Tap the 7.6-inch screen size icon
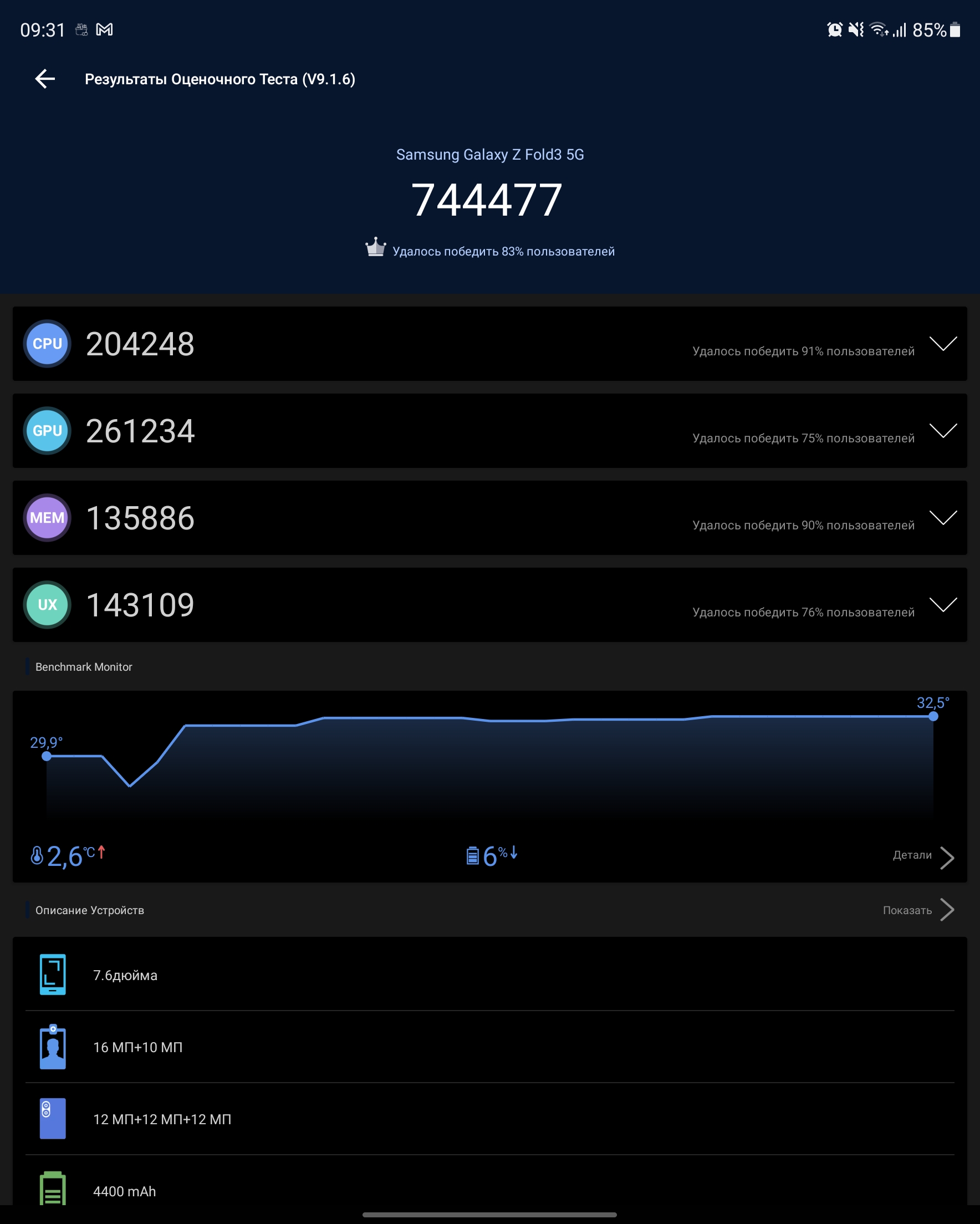Screen dimensions: 980x1224 point(53,975)
